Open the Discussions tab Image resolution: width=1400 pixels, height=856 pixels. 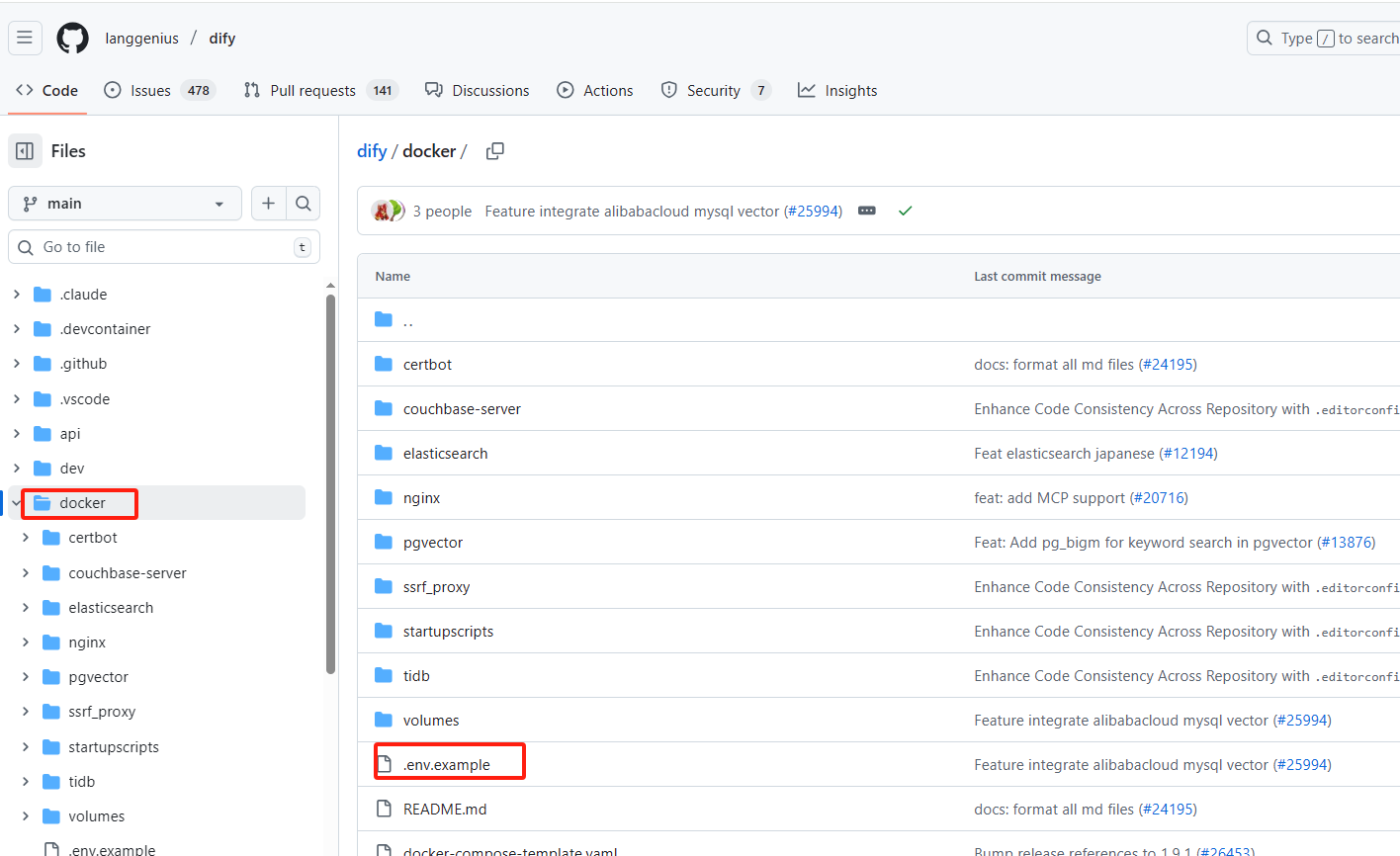tap(478, 90)
